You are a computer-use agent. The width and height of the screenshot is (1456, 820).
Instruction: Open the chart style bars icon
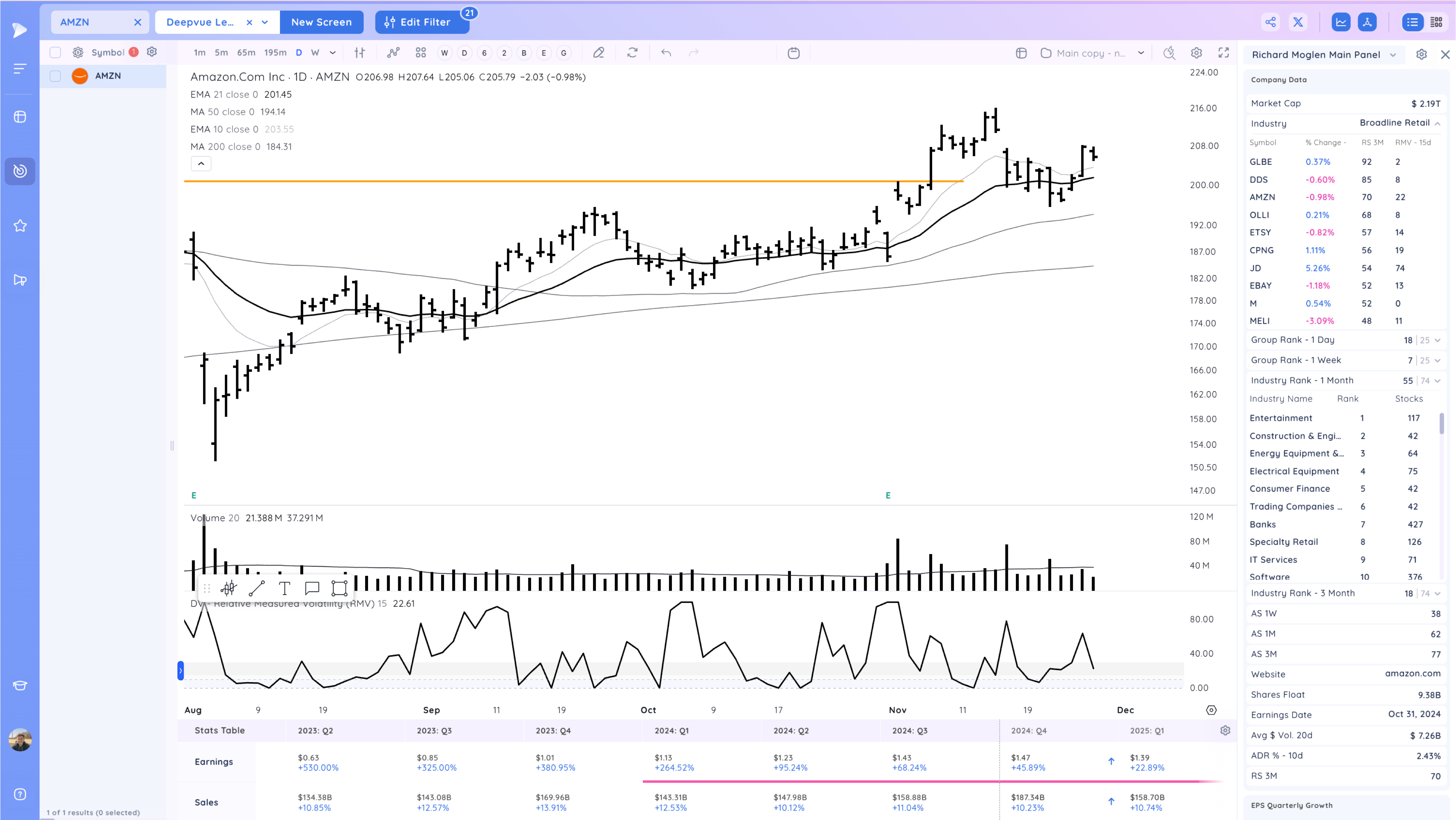tap(360, 52)
